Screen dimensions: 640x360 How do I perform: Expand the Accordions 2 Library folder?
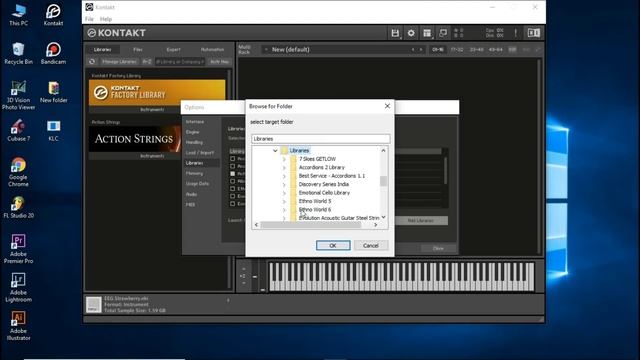(284, 168)
